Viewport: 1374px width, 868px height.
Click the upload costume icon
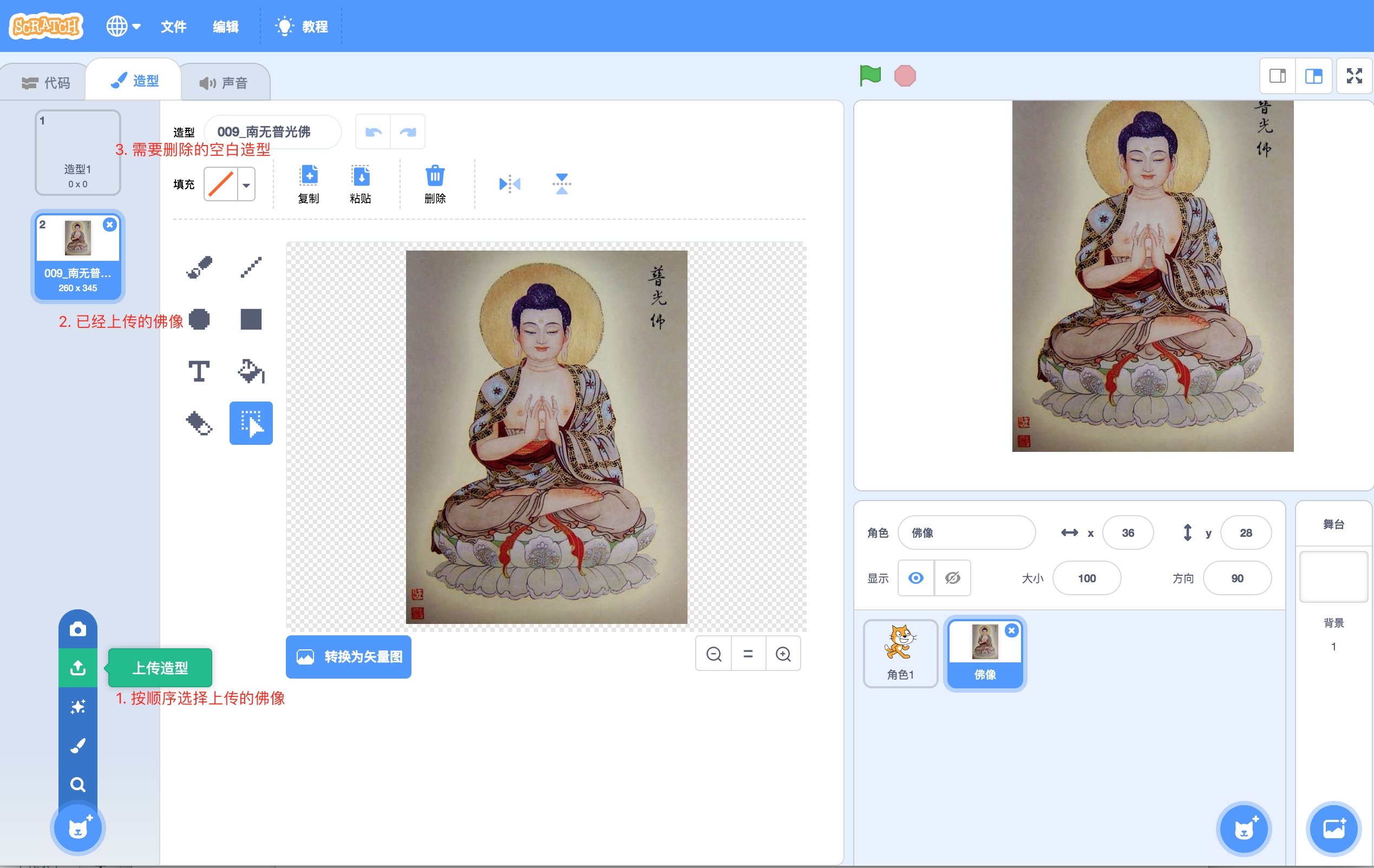tap(78, 668)
